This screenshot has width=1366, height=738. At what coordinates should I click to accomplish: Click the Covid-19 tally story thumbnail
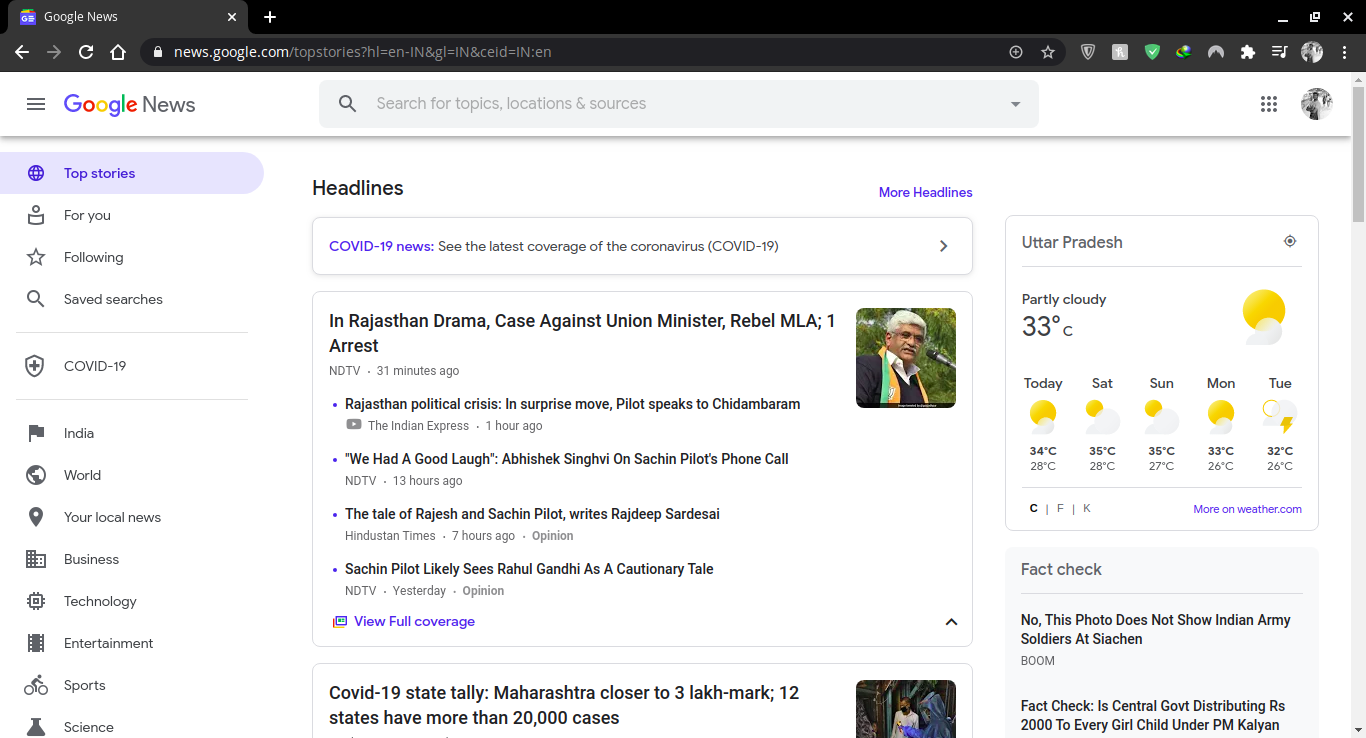pos(906,709)
